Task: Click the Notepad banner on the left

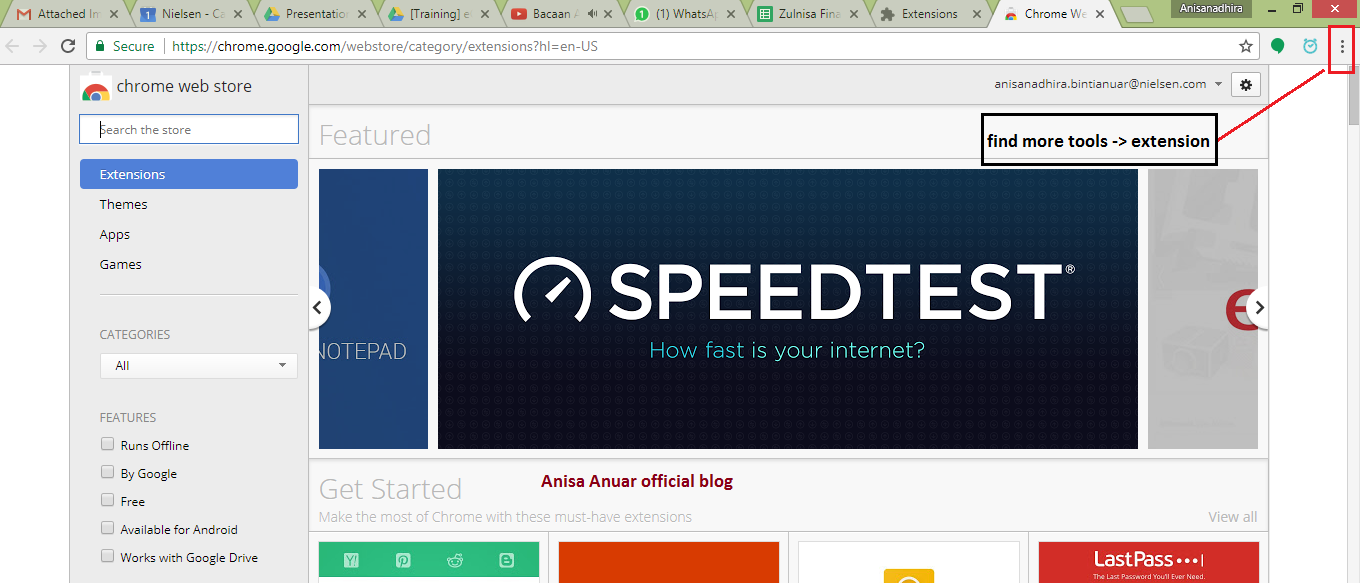Action: coord(373,309)
